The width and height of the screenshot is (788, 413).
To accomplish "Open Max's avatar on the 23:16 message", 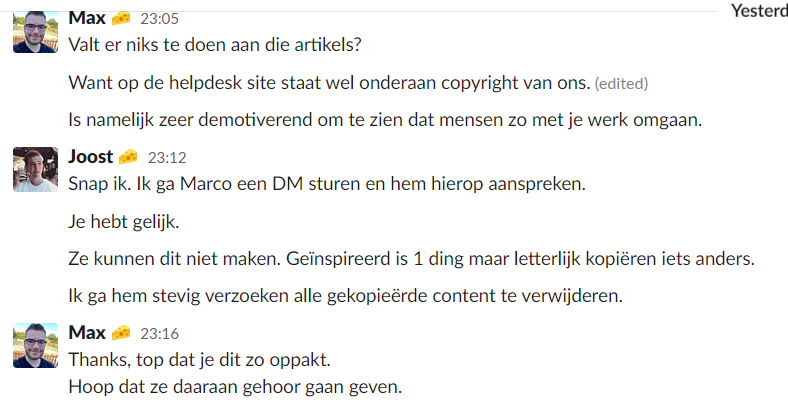I will [x=34, y=345].
